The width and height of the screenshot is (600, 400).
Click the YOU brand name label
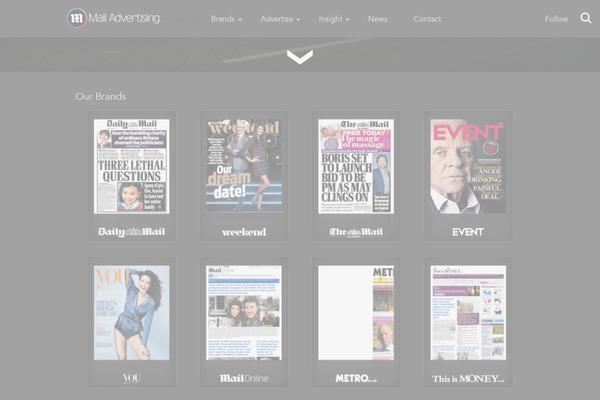132,378
